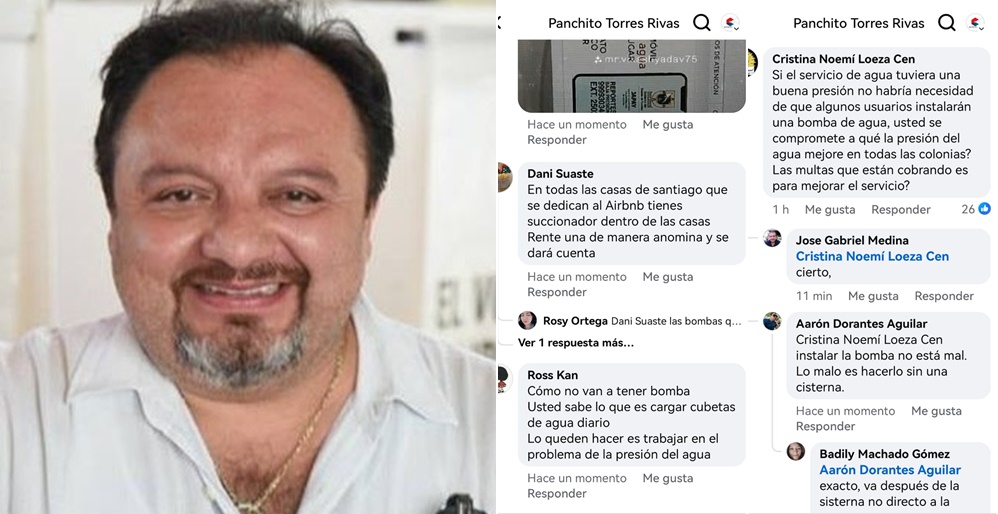This screenshot has height=514, width=998.
Task: Open tagged Aarón Dorantes Aguilar blue link
Action: 890,470
